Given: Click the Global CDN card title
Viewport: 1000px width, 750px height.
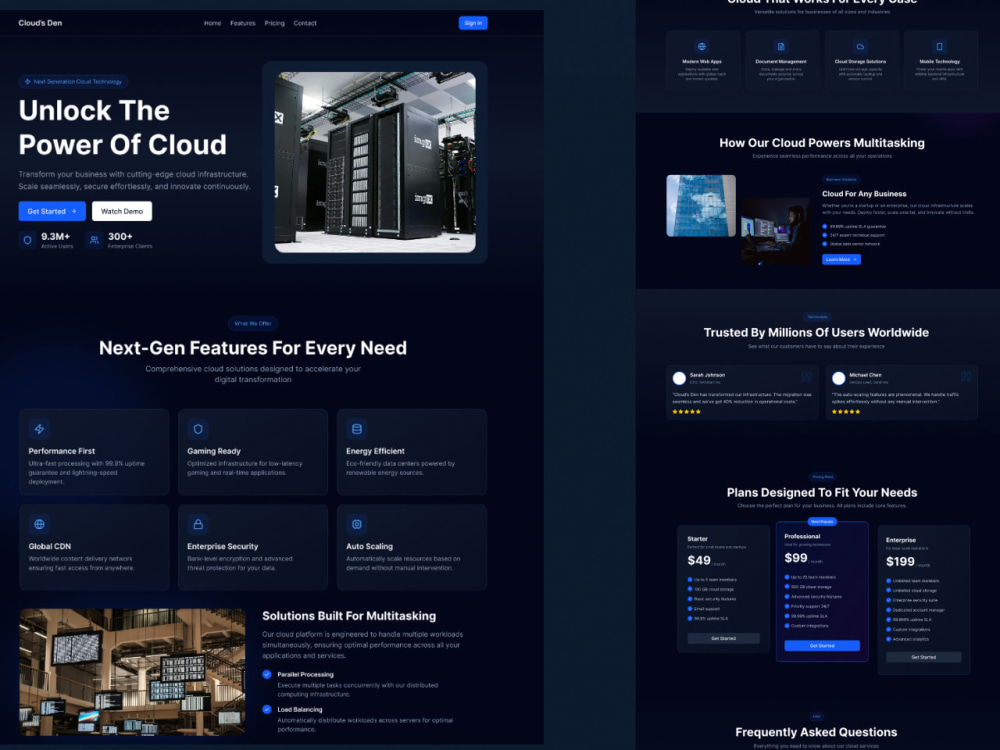Looking at the screenshot, I should (x=49, y=547).
